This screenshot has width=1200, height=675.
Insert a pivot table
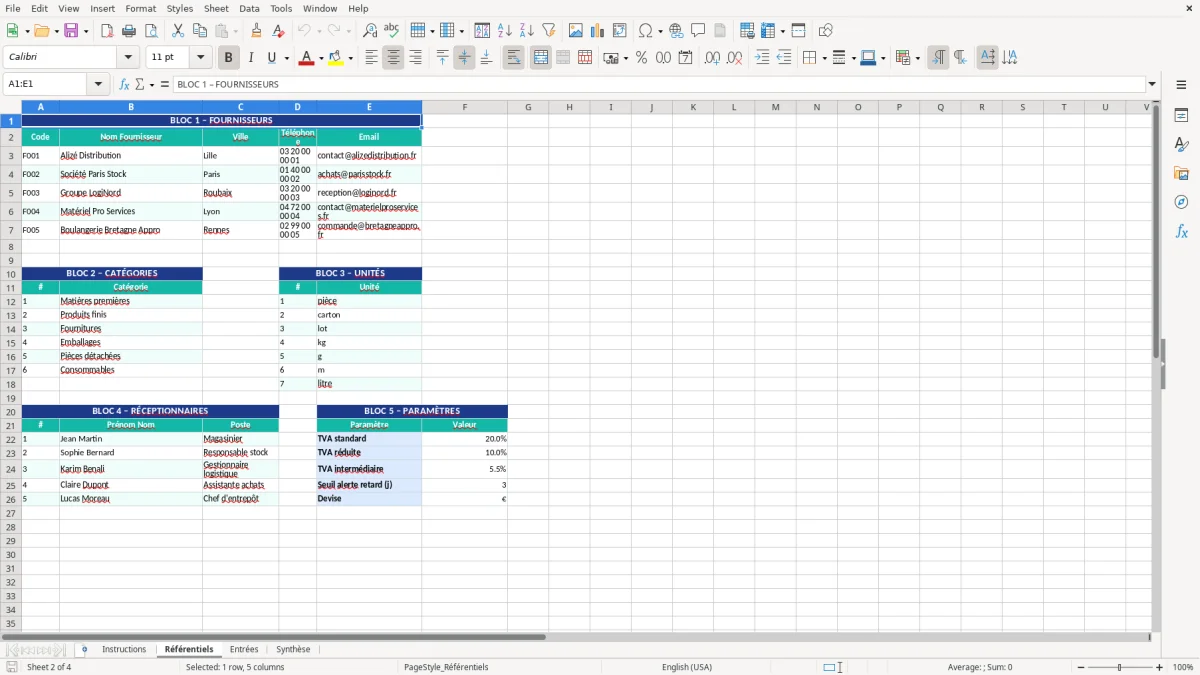pos(620,31)
